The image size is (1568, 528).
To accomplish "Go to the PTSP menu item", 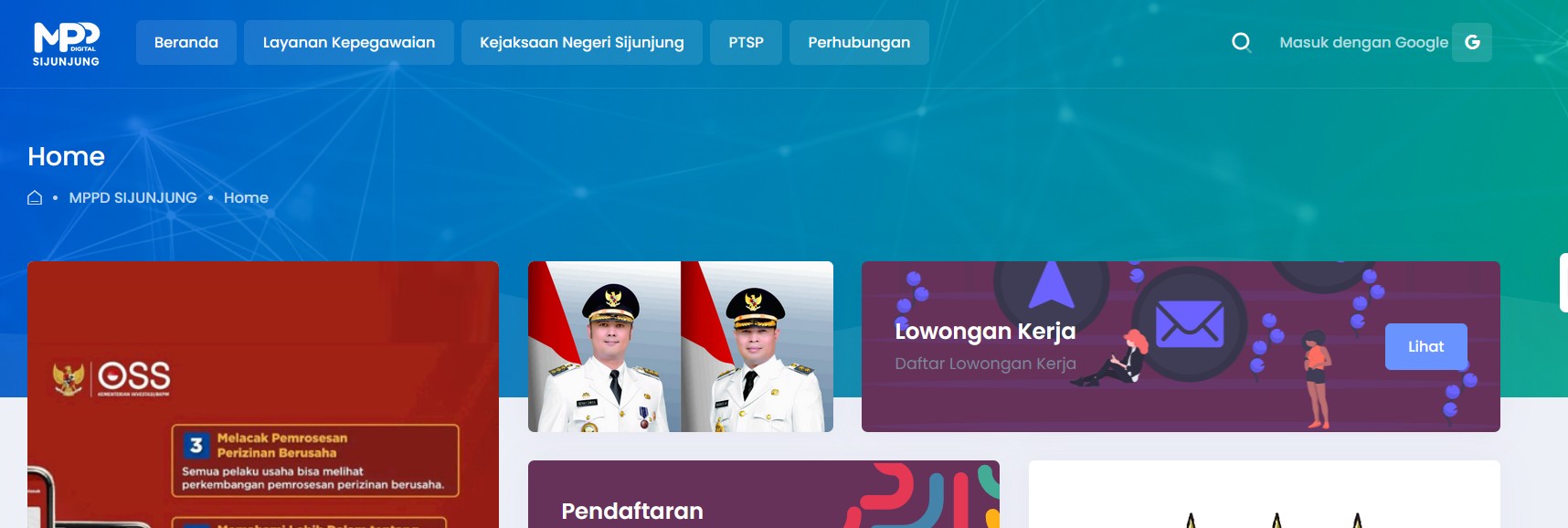I will [x=746, y=42].
